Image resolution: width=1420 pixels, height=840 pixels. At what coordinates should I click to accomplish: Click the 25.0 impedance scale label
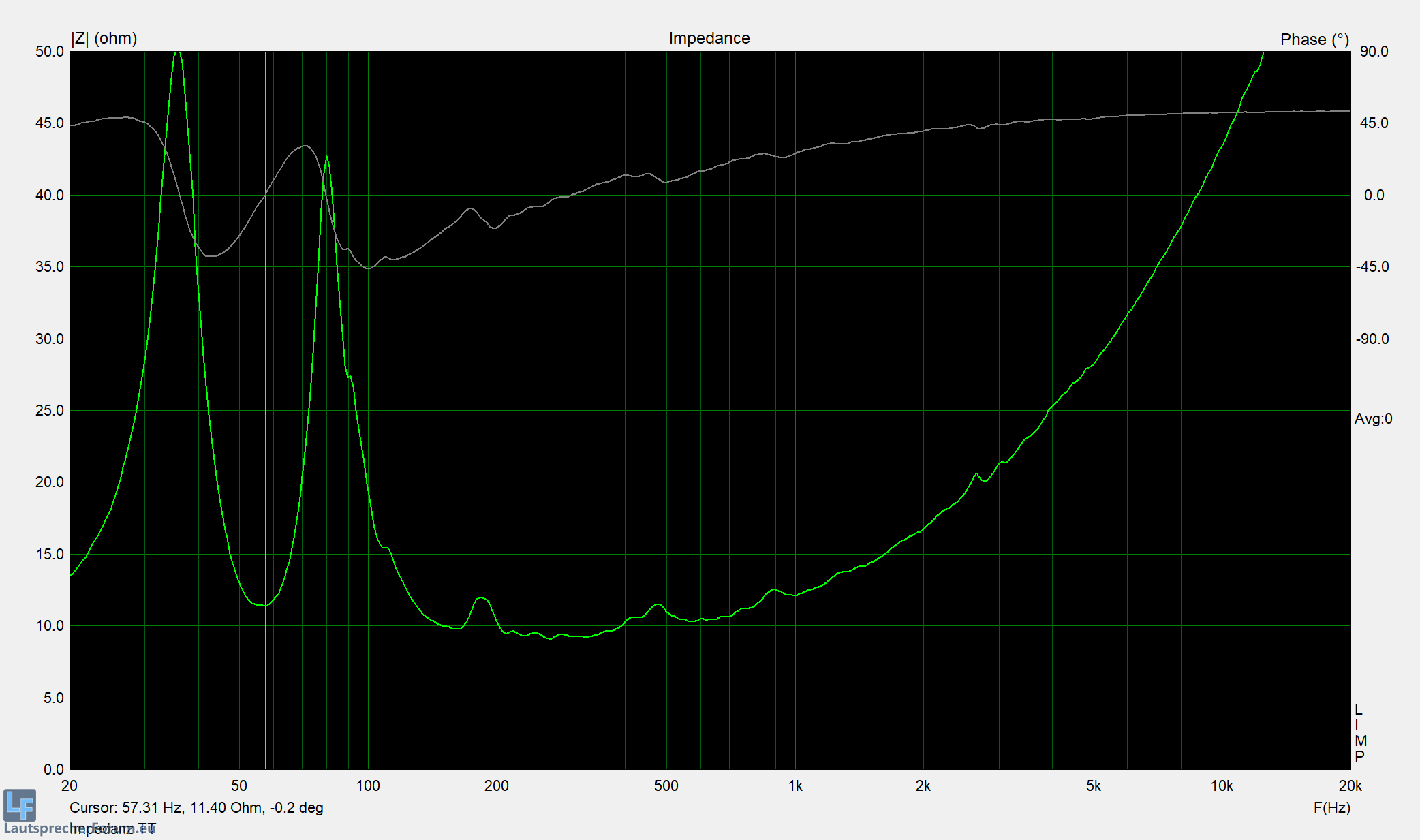click(x=49, y=411)
